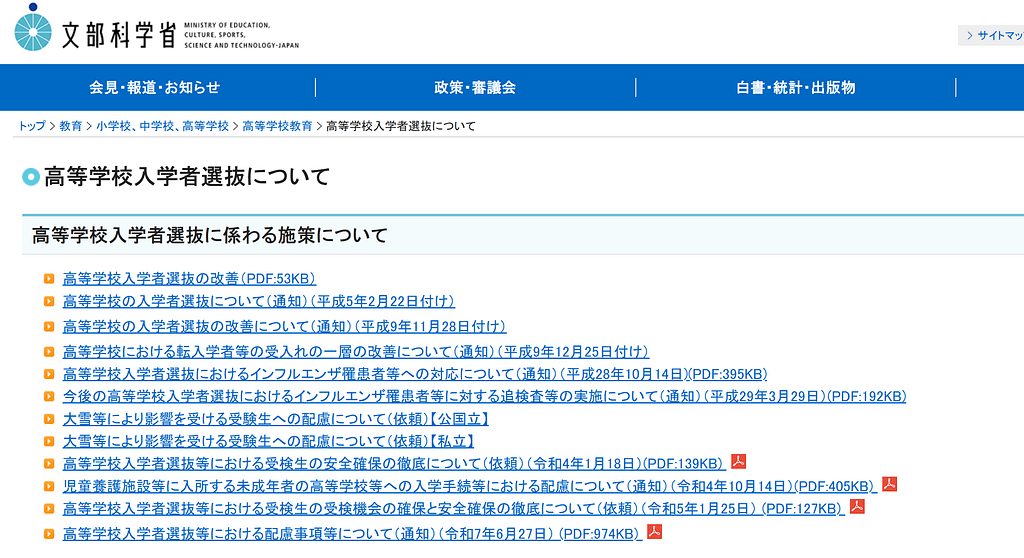Click PDF icon beside 令和5年1月25日 link
This screenshot has height=558, width=1024.
[x=856, y=507]
